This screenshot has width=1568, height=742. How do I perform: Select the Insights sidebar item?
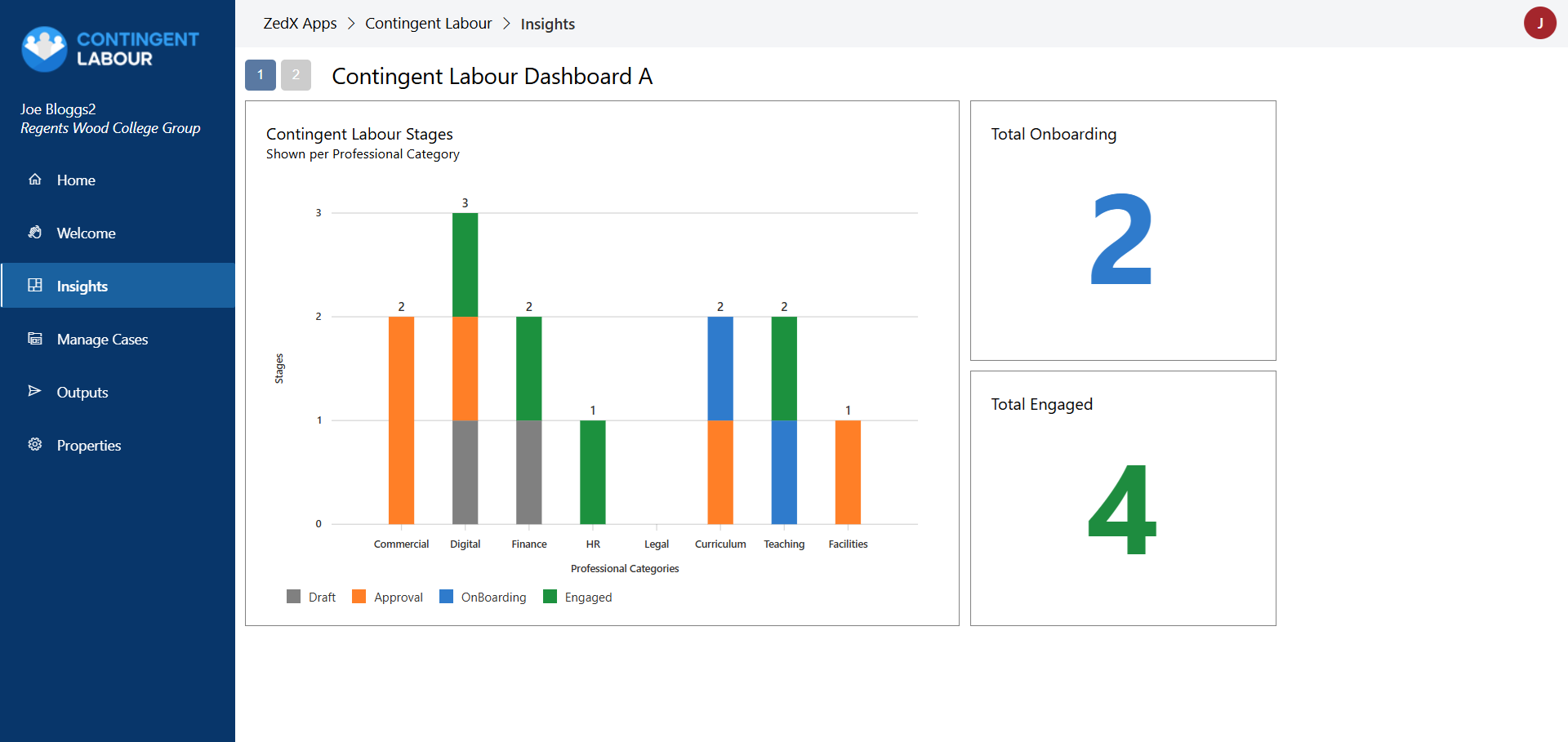click(x=118, y=286)
